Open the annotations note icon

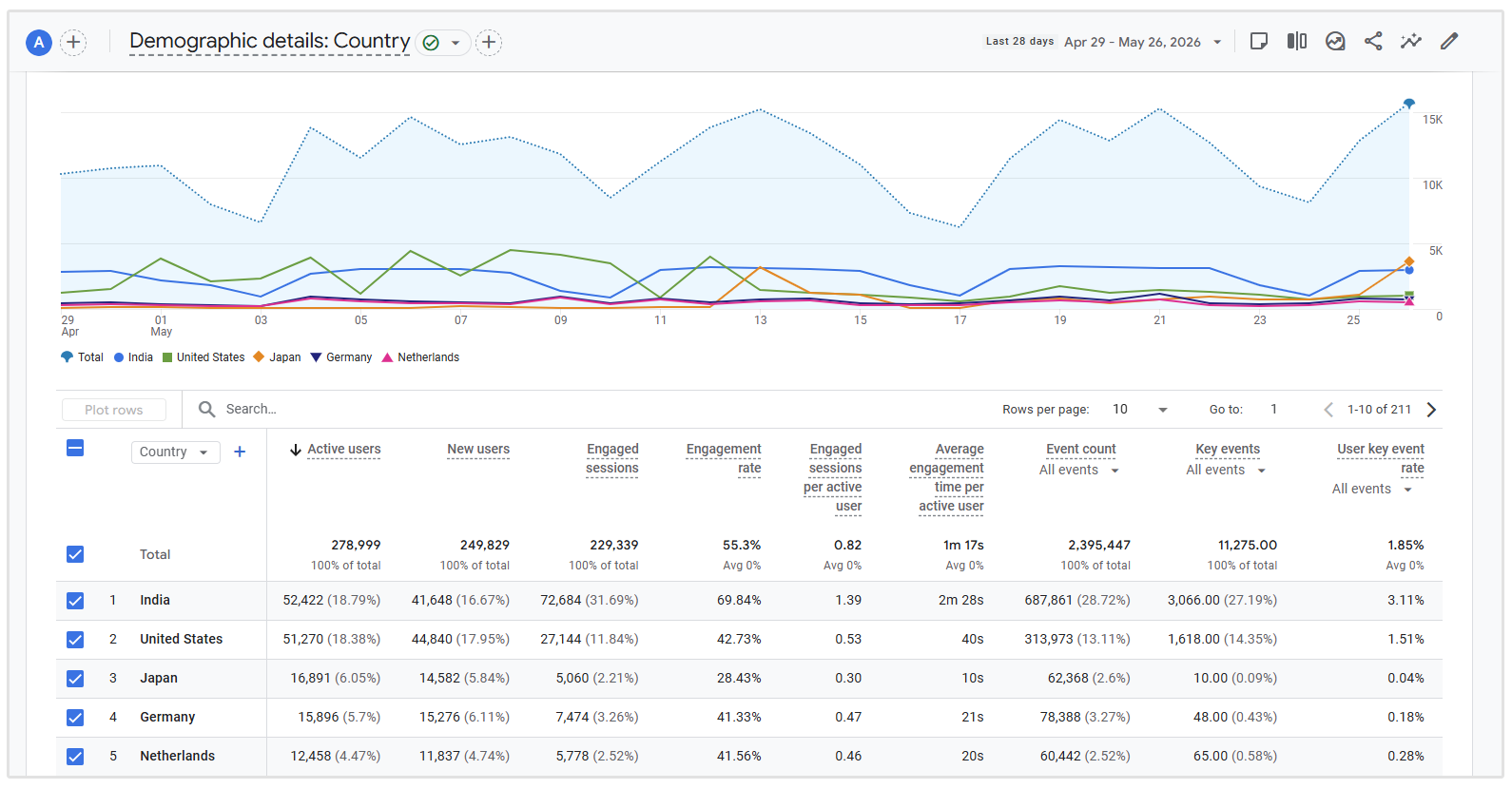tap(1259, 41)
